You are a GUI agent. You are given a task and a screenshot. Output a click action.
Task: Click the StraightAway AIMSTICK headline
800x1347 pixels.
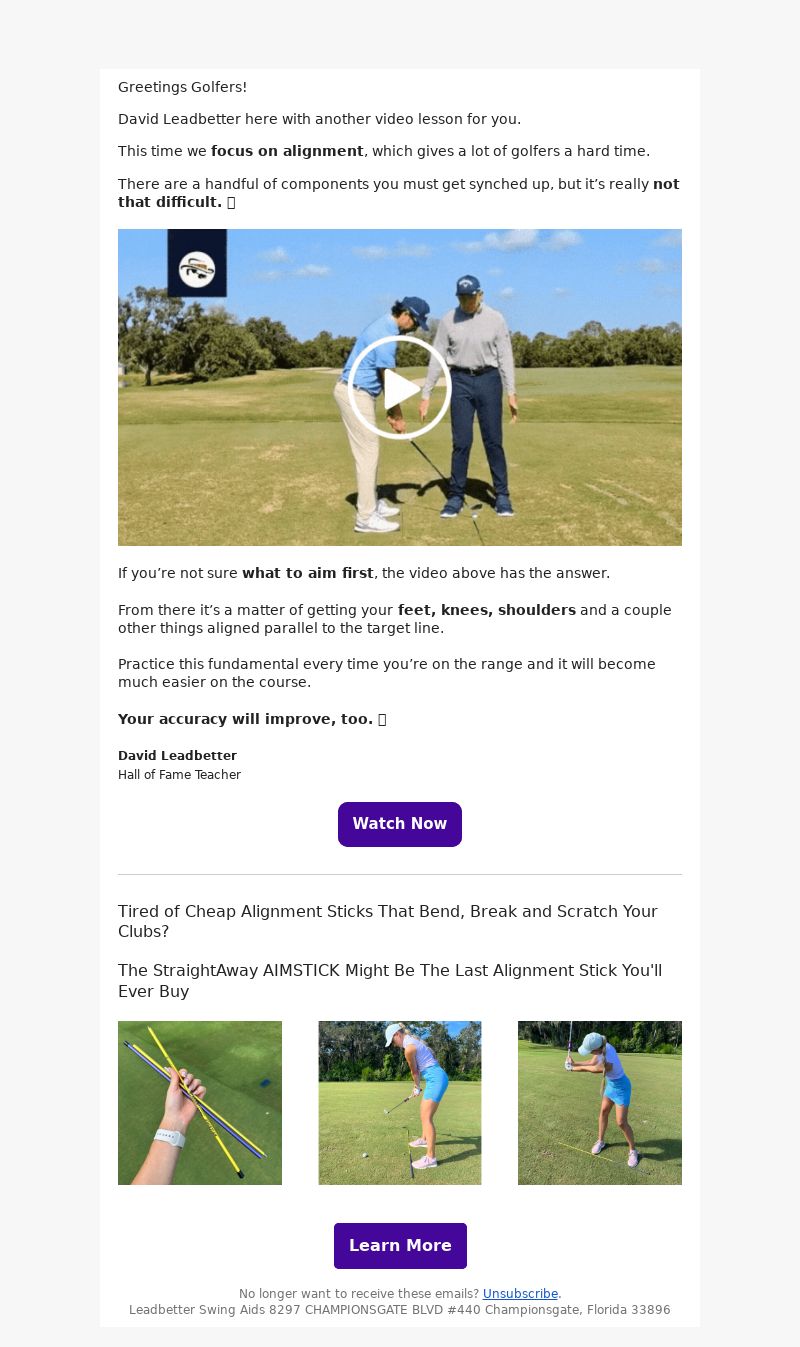(x=390, y=981)
